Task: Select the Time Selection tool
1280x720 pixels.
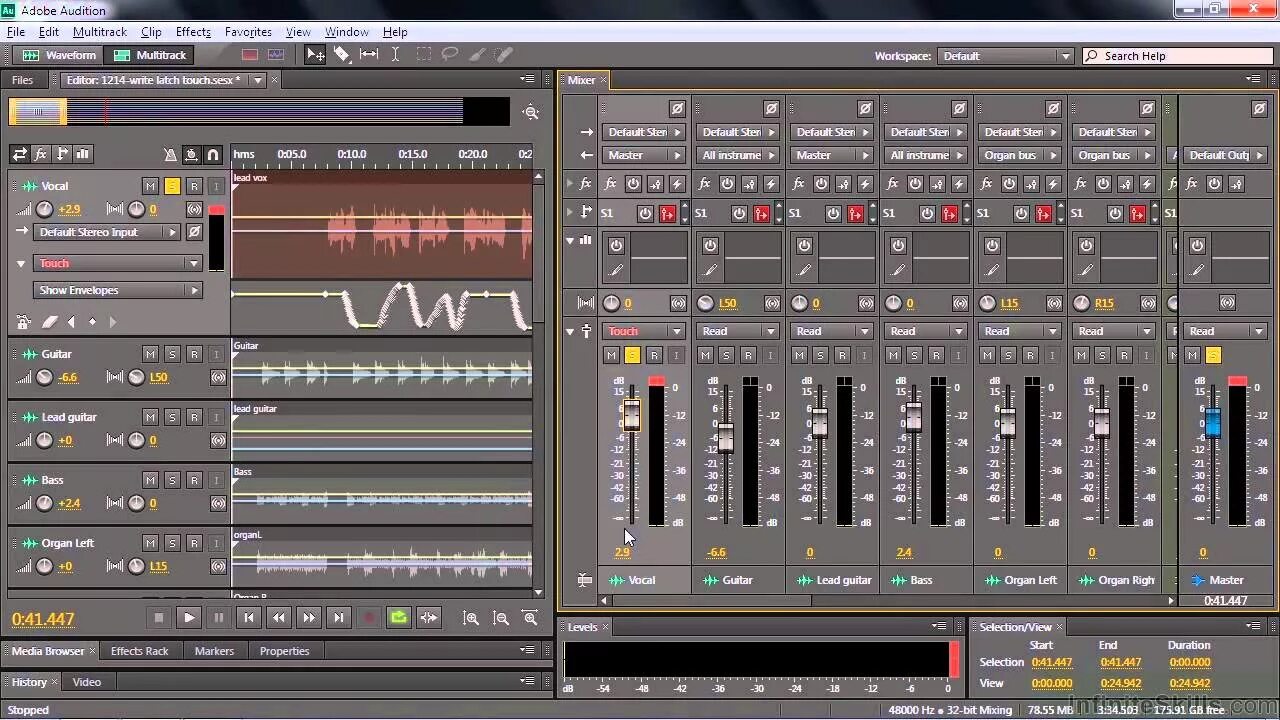Action: [395, 55]
